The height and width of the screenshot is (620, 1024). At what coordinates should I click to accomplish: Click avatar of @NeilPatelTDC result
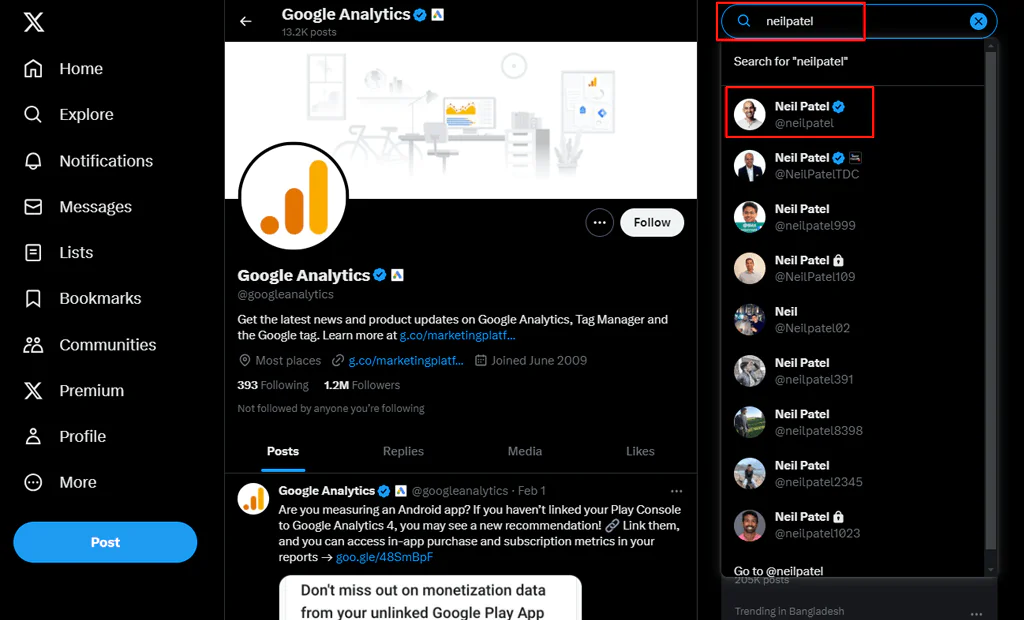pos(750,165)
